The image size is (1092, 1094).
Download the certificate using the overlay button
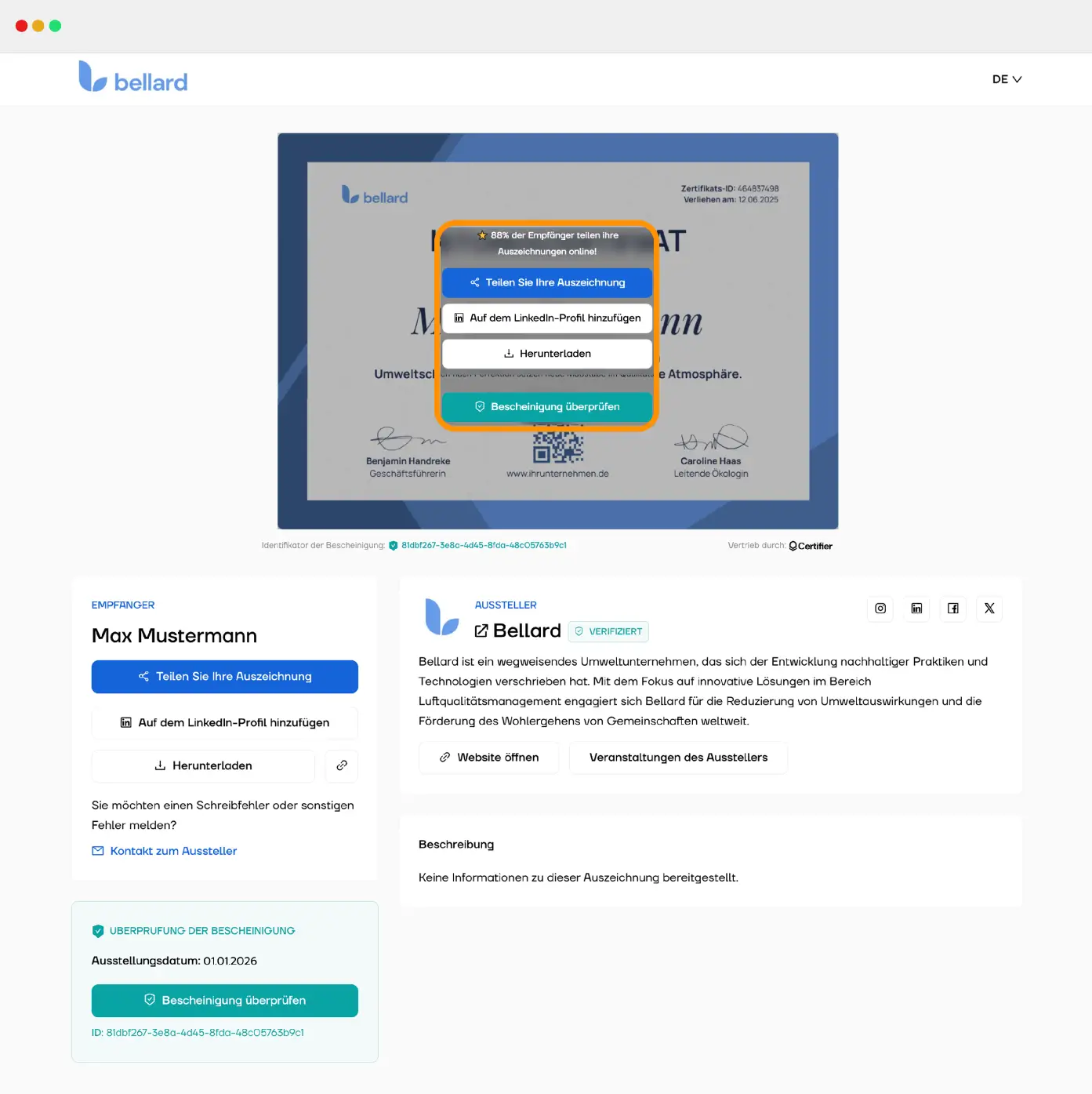(x=546, y=353)
